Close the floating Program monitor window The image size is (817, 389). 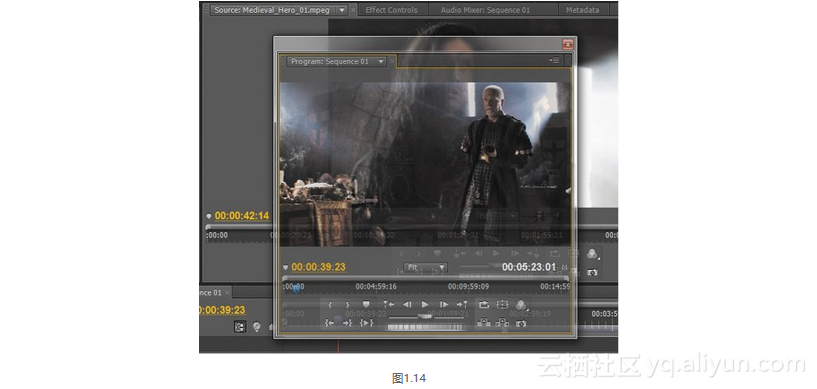(568, 44)
